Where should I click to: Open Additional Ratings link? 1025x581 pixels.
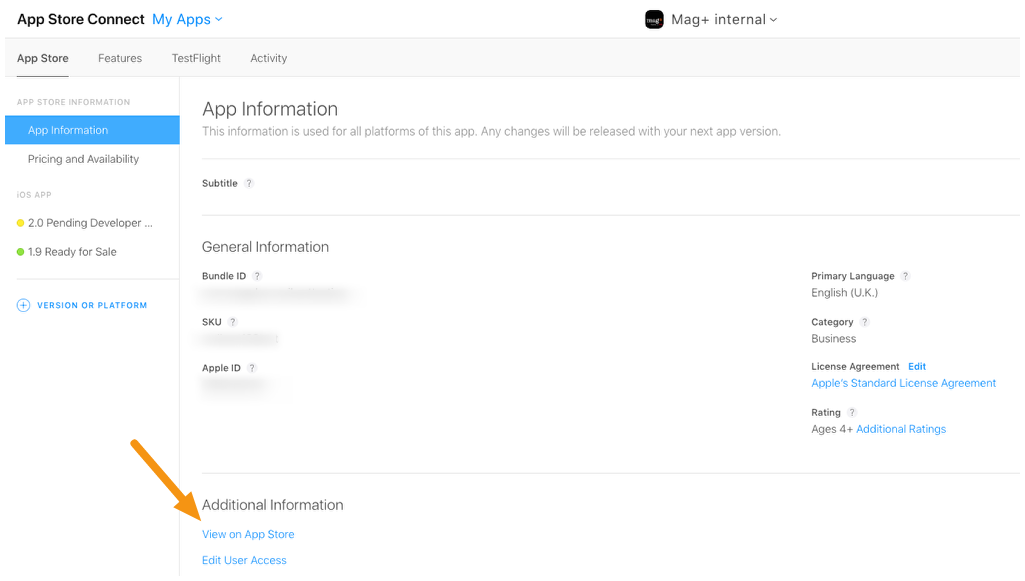click(901, 429)
